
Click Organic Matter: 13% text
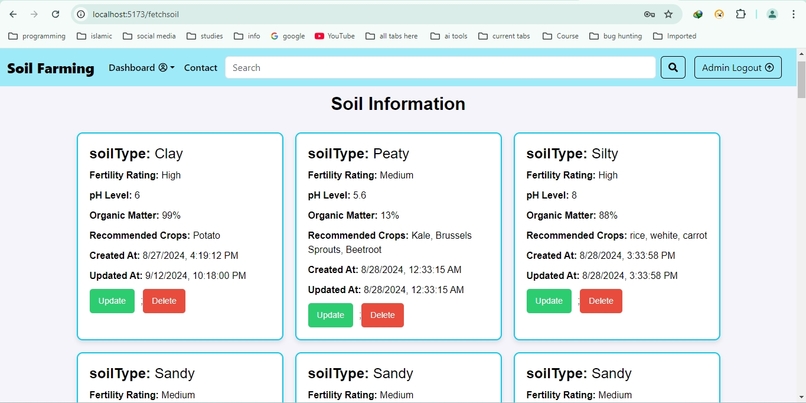tap(354, 215)
